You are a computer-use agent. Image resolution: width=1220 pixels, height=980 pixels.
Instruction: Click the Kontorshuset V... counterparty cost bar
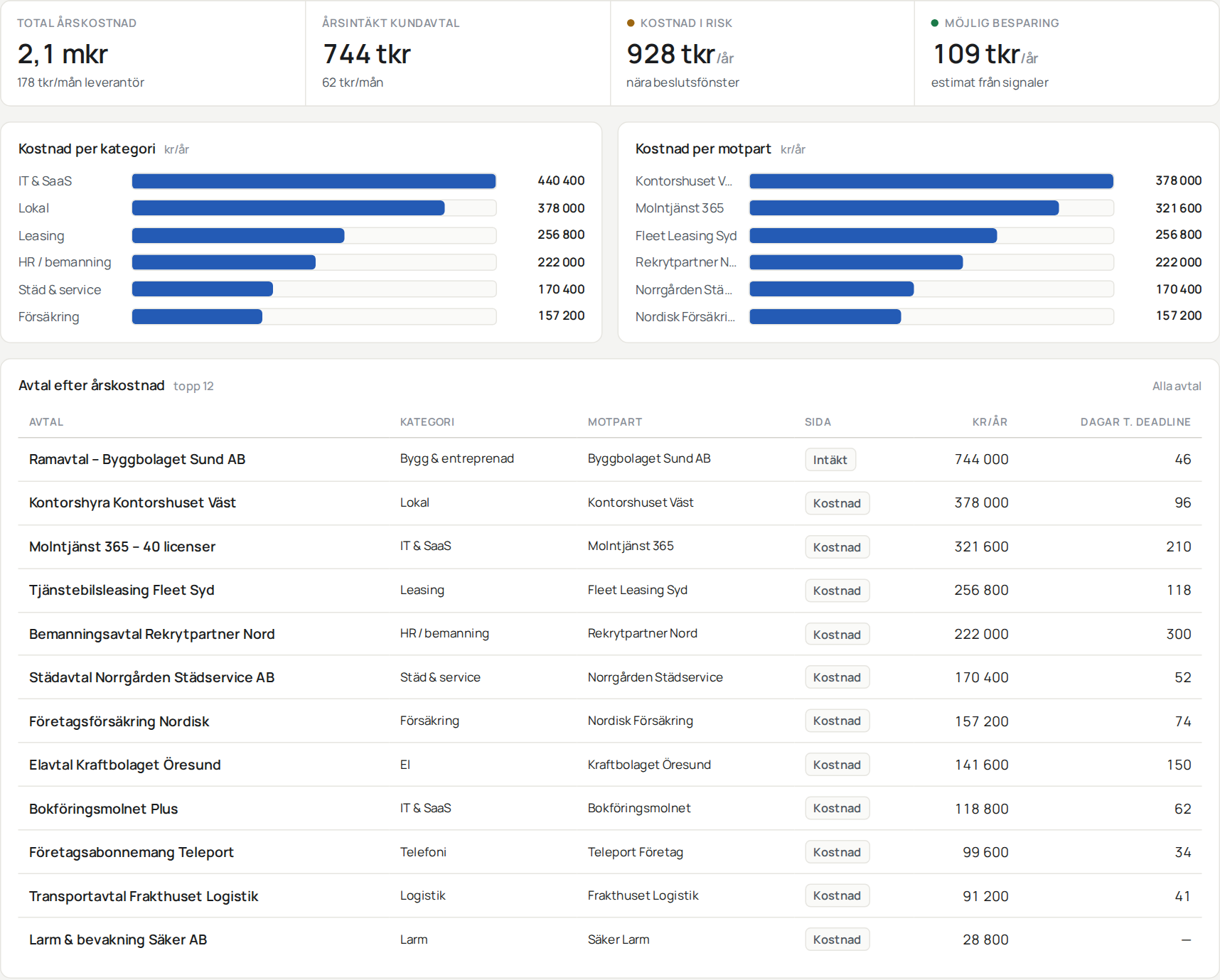click(x=931, y=181)
